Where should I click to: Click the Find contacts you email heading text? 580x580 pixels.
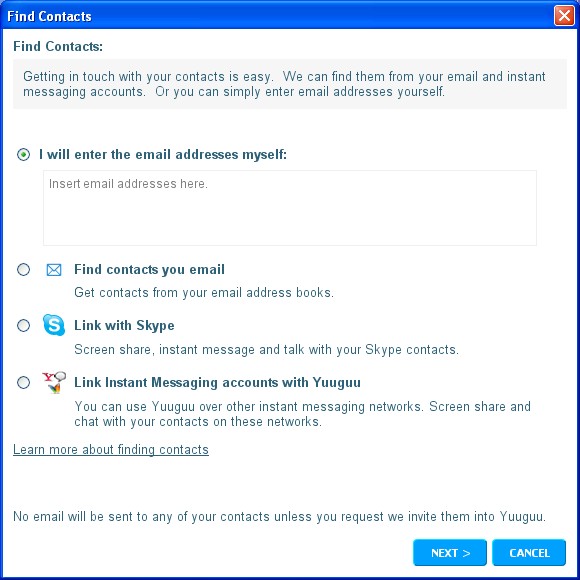(149, 269)
